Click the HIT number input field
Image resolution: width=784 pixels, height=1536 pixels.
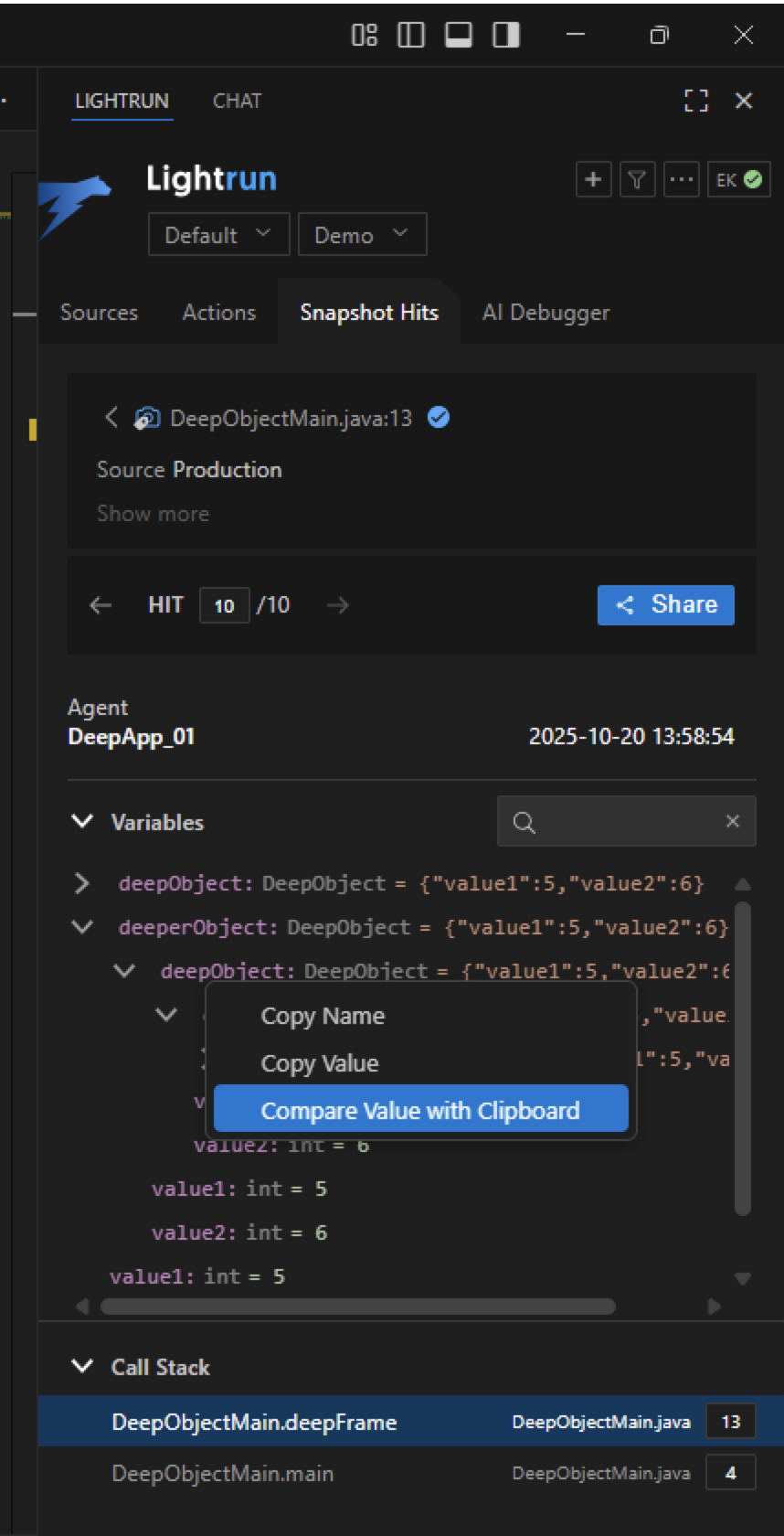click(x=224, y=605)
